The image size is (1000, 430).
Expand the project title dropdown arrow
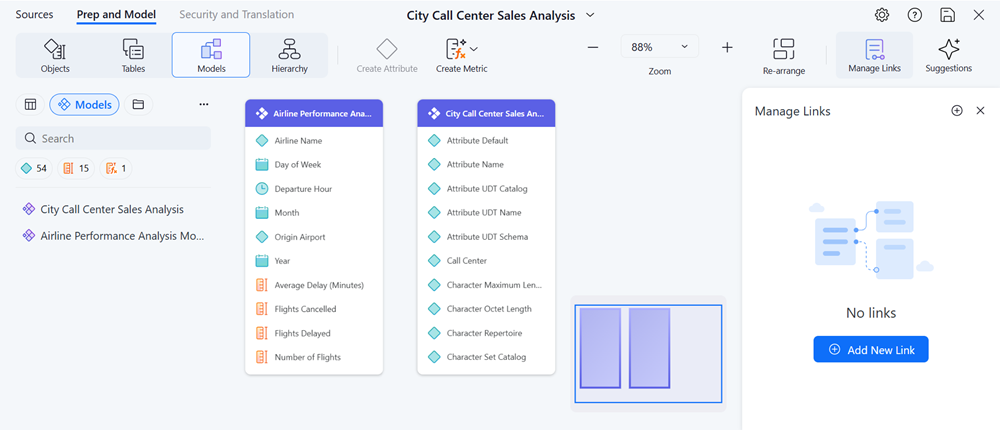point(590,15)
